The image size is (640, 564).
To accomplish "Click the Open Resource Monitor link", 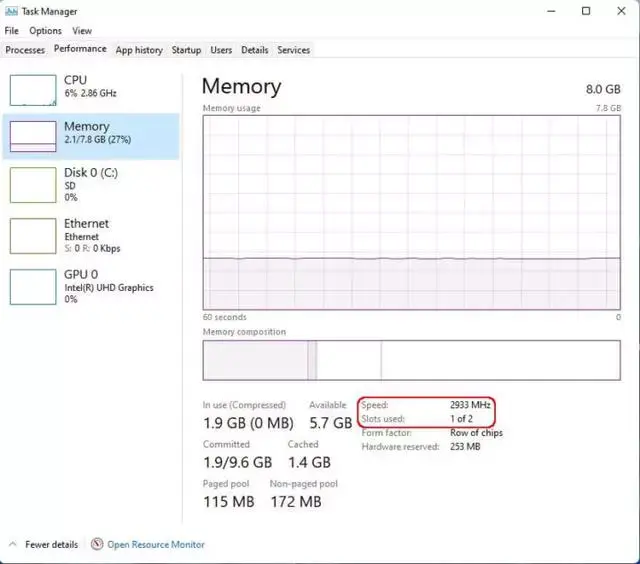I will point(156,544).
